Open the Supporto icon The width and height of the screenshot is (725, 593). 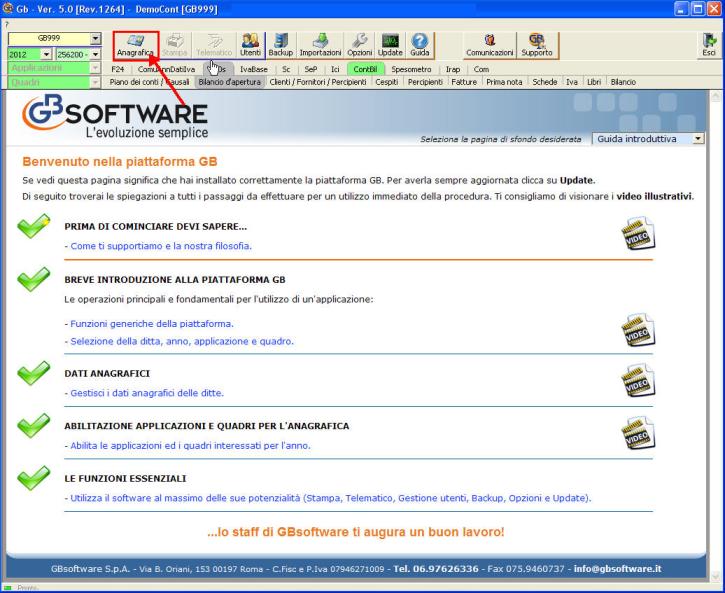click(x=537, y=45)
